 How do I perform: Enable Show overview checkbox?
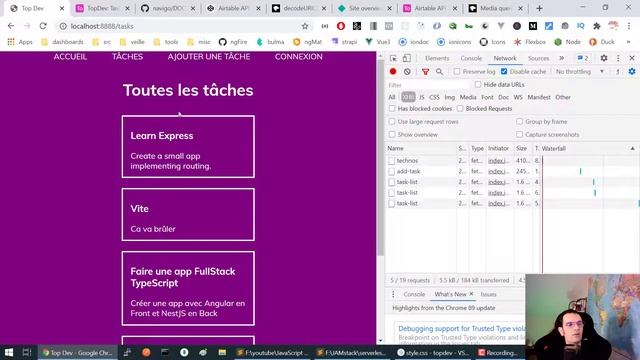392,134
